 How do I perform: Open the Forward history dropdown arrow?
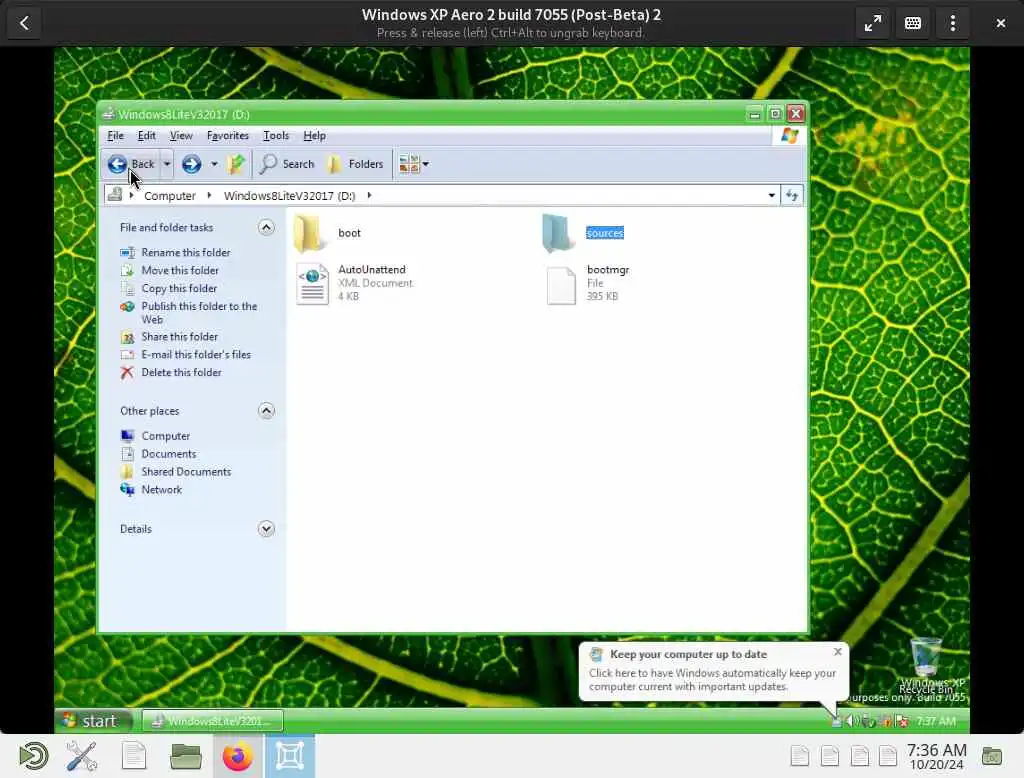coord(214,164)
